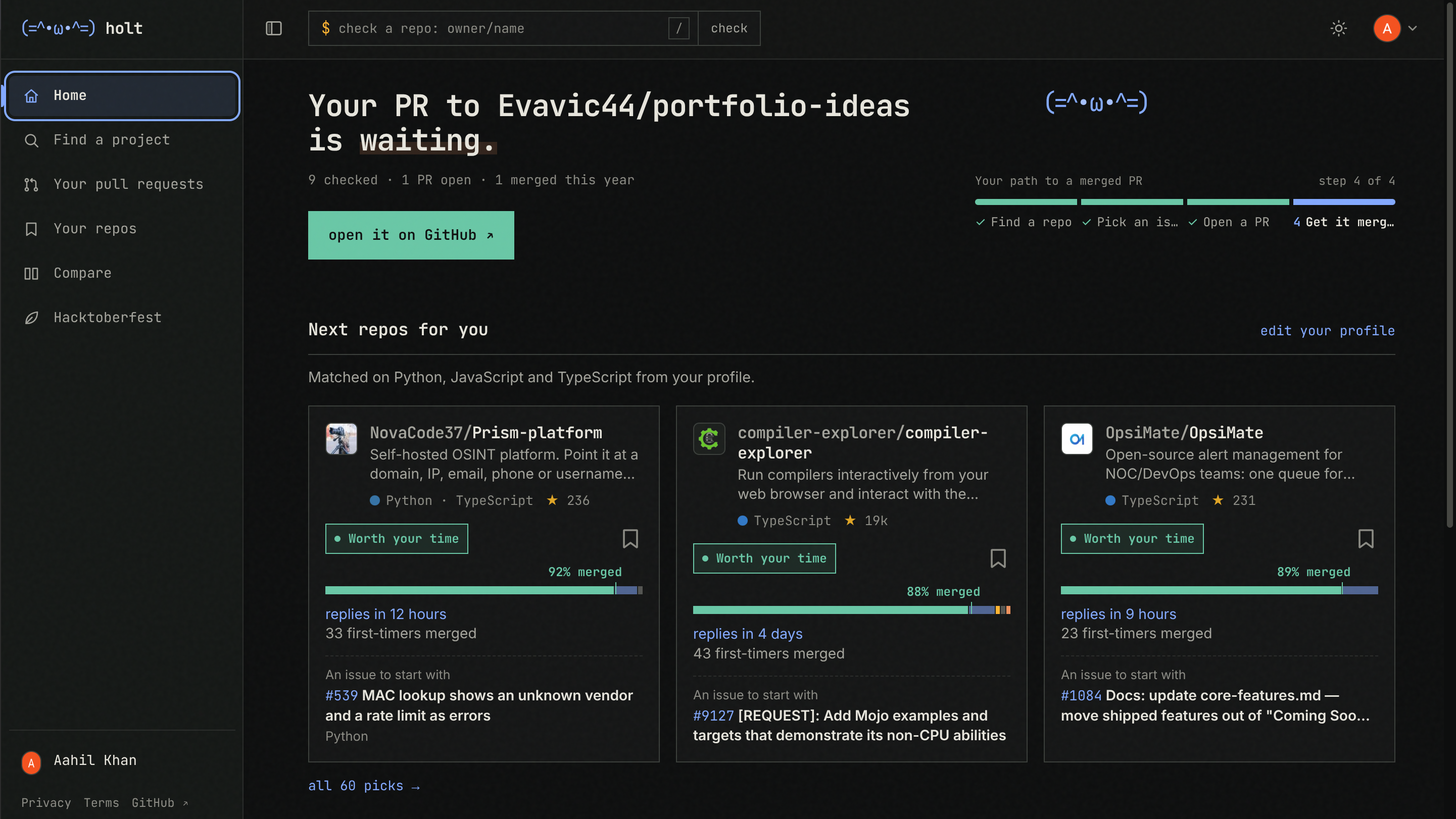Image resolution: width=1456 pixels, height=819 pixels.
Task: Click OpsiMate repo logo icon
Action: click(x=1077, y=439)
